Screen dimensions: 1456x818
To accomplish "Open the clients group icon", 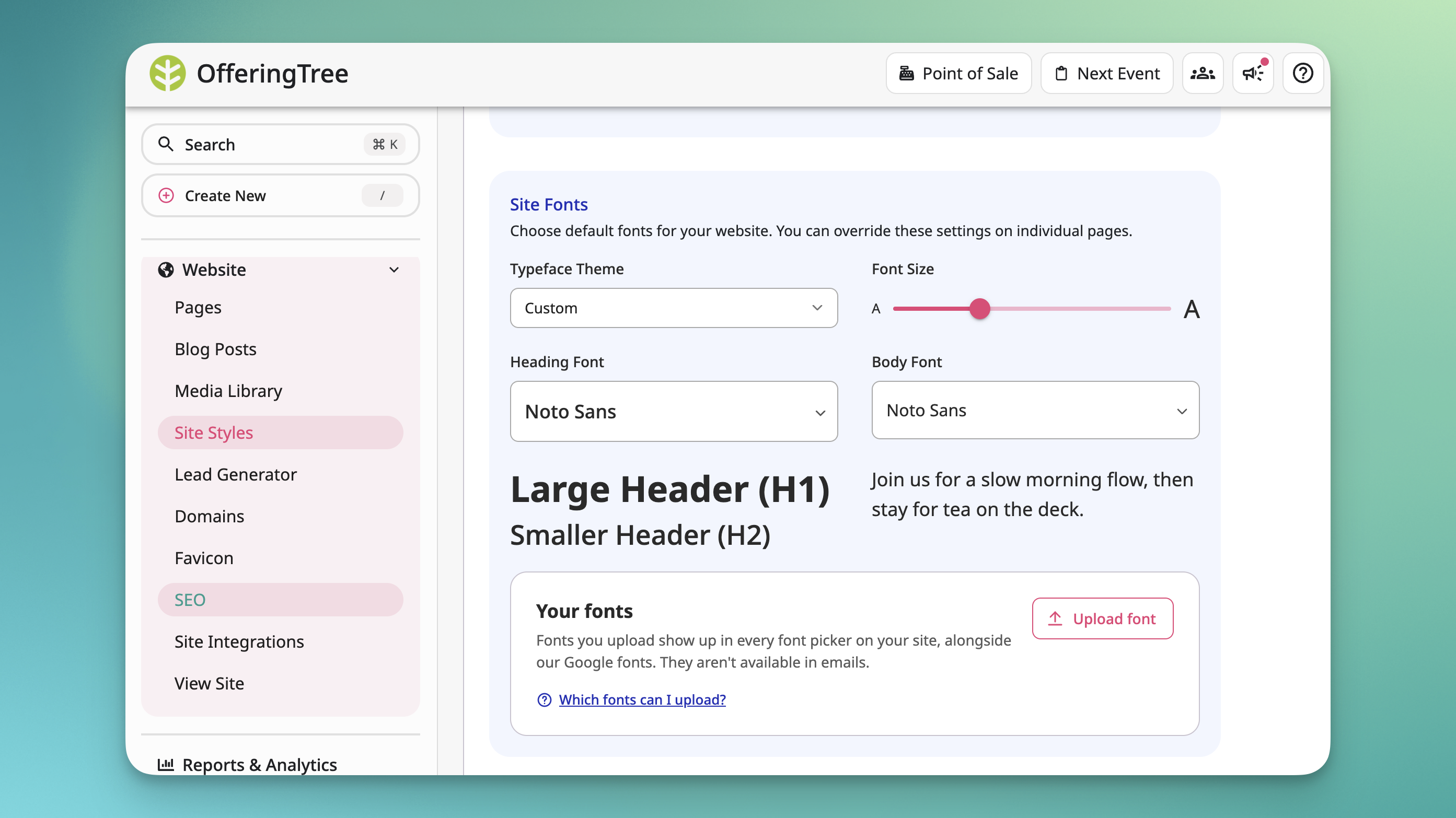I will [x=1202, y=74].
